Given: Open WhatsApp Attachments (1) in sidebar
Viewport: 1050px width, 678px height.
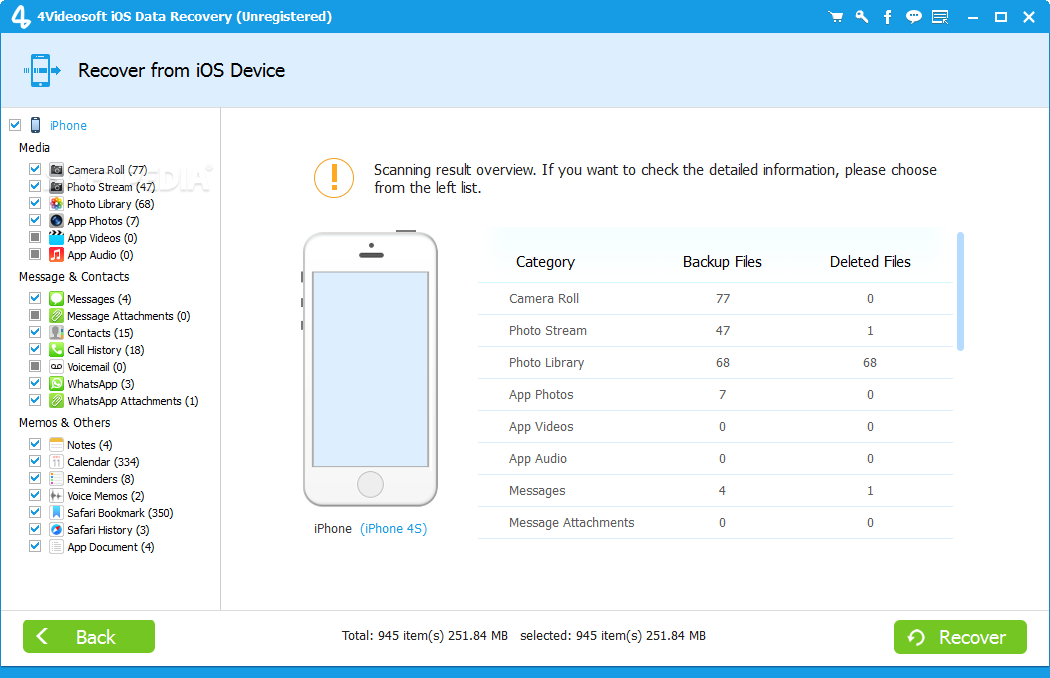Looking at the screenshot, I should tap(133, 401).
